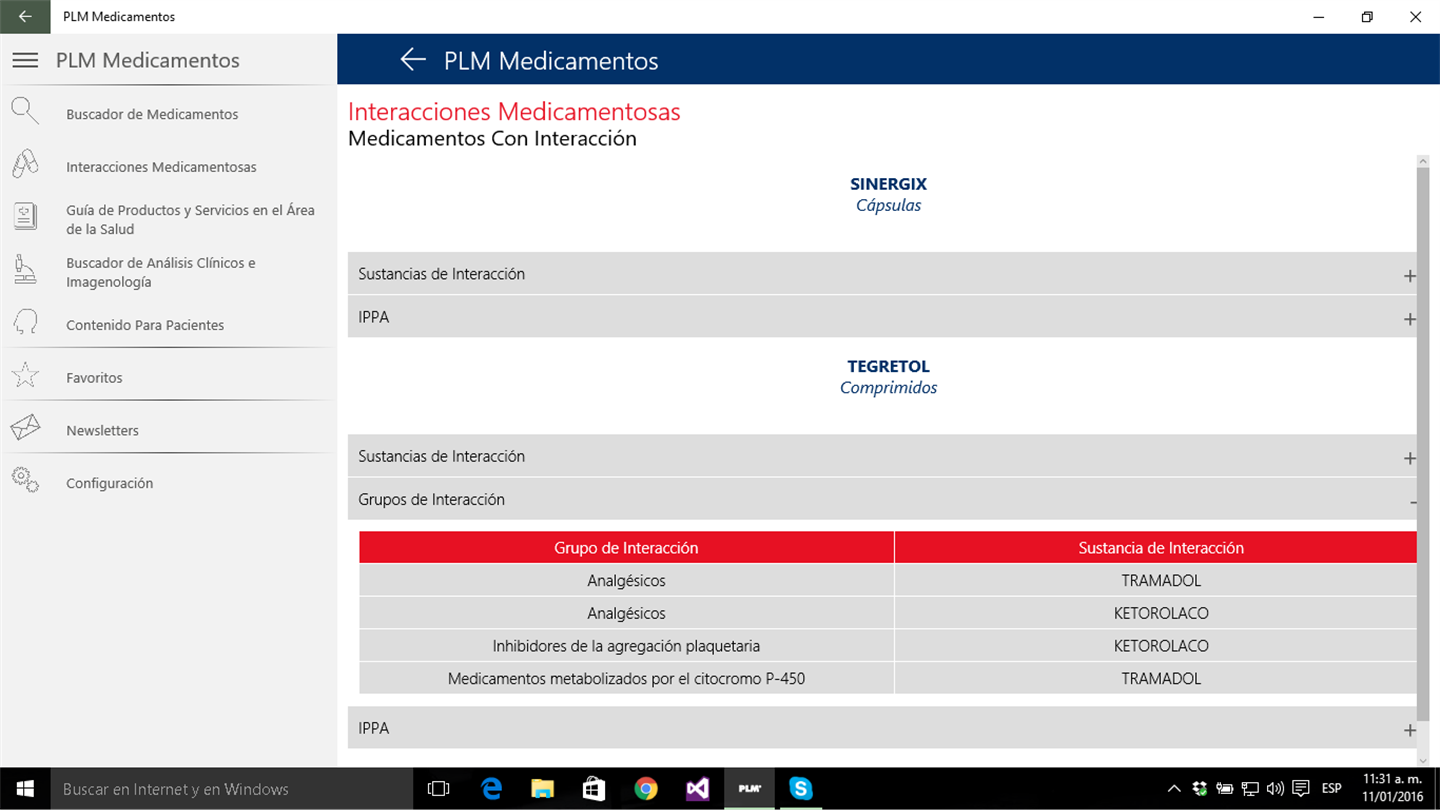Click the head icon for Contenido Para Pacientes

pyautogui.click(x=25, y=323)
